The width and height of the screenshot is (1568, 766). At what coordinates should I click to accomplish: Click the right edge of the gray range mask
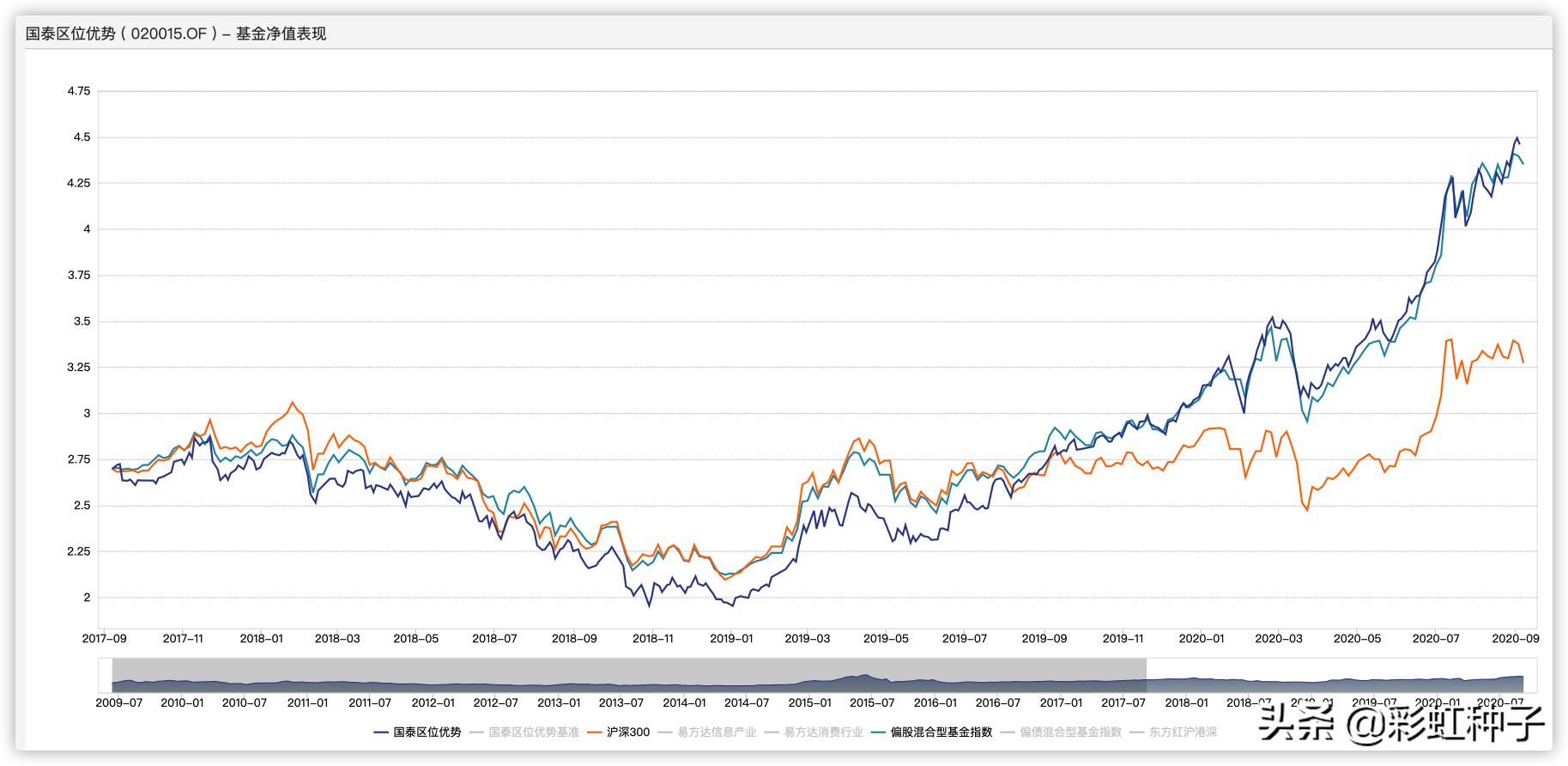pyautogui.click(x=1147, y=675)
